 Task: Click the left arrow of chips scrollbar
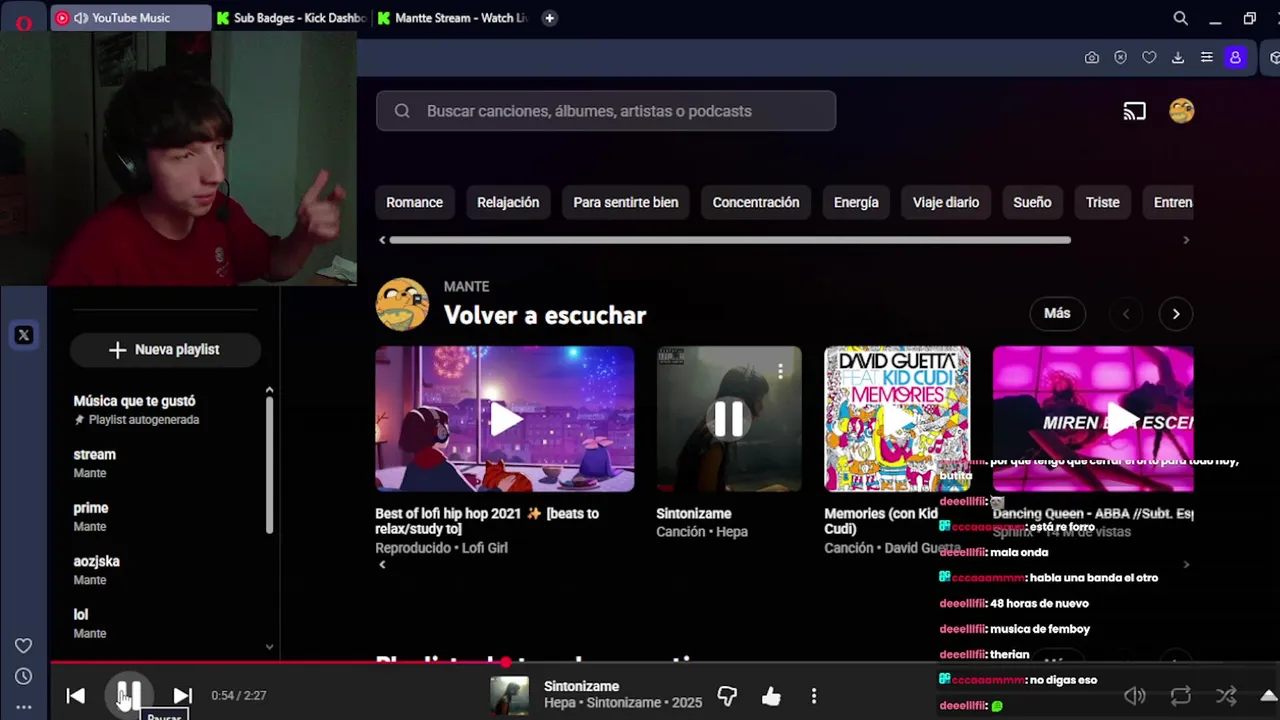point(382,240)
